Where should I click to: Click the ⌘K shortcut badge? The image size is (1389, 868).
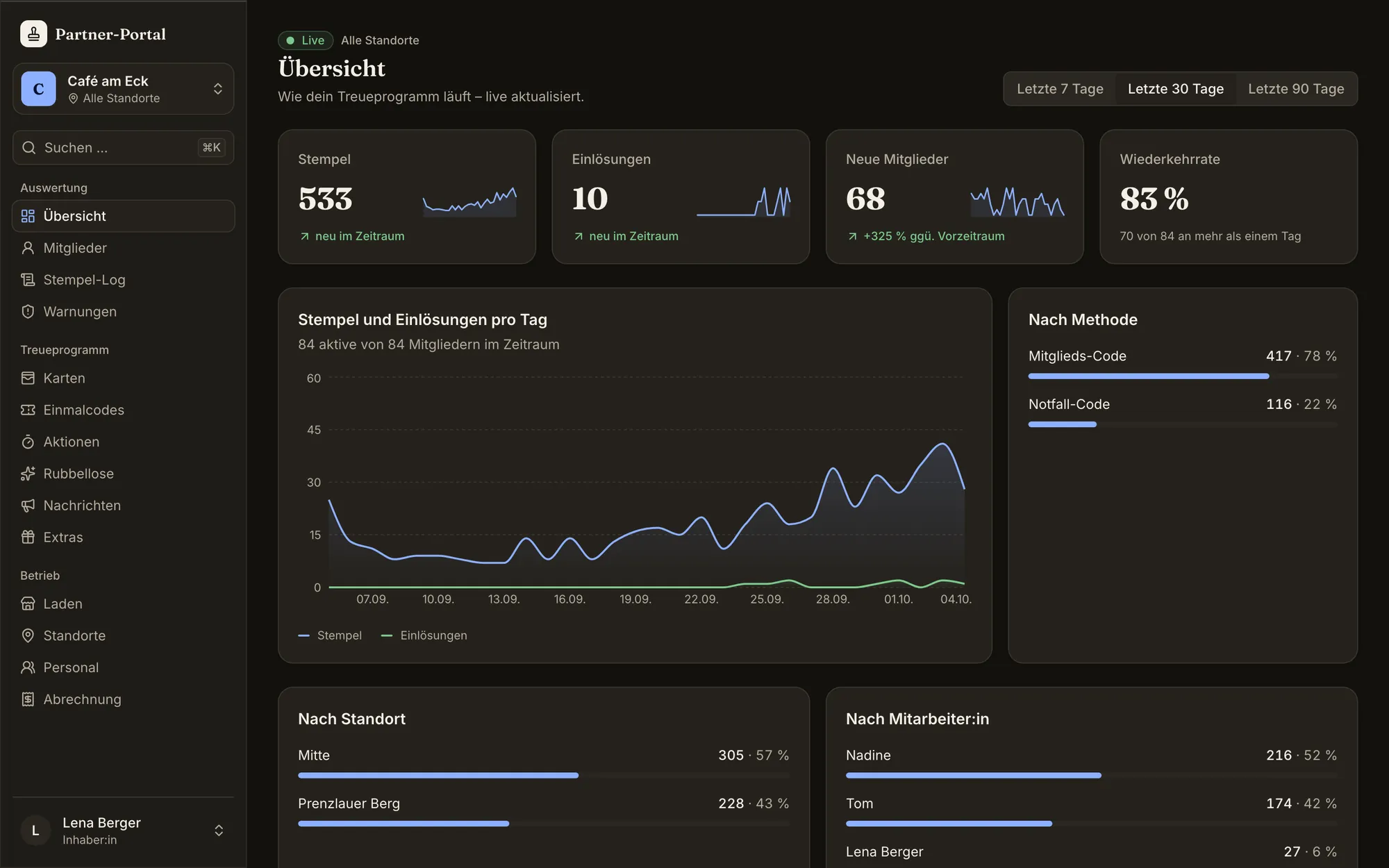tap(211, 148)
